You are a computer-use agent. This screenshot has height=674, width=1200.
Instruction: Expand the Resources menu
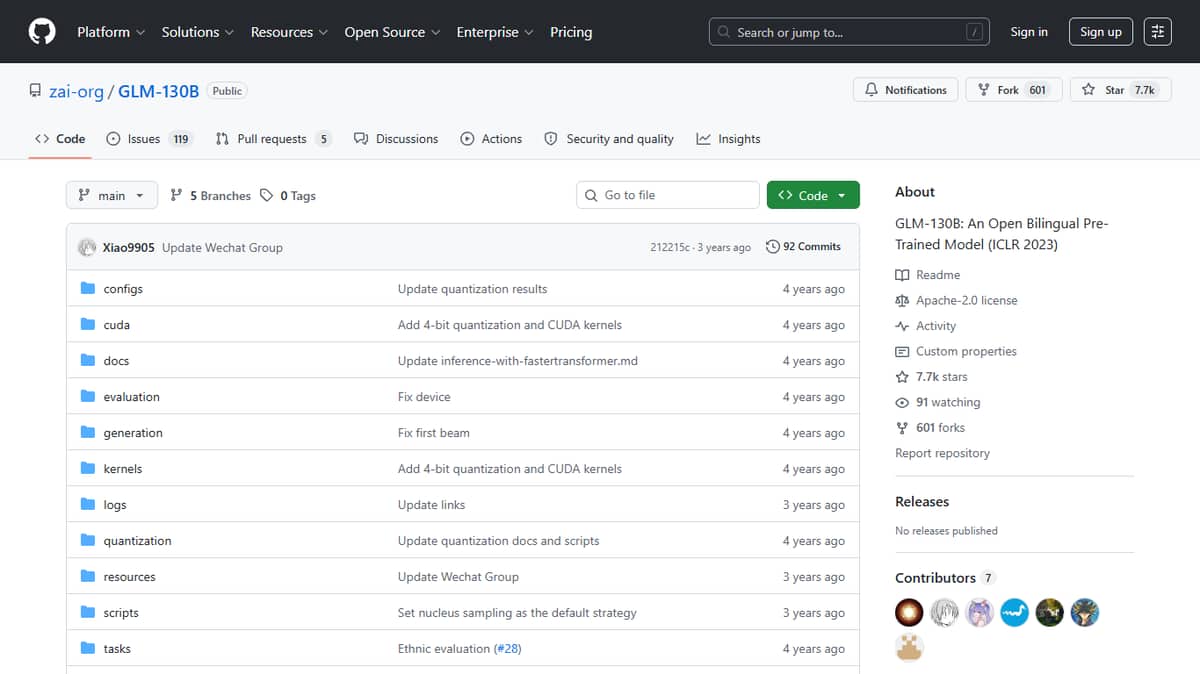[289, 32]
